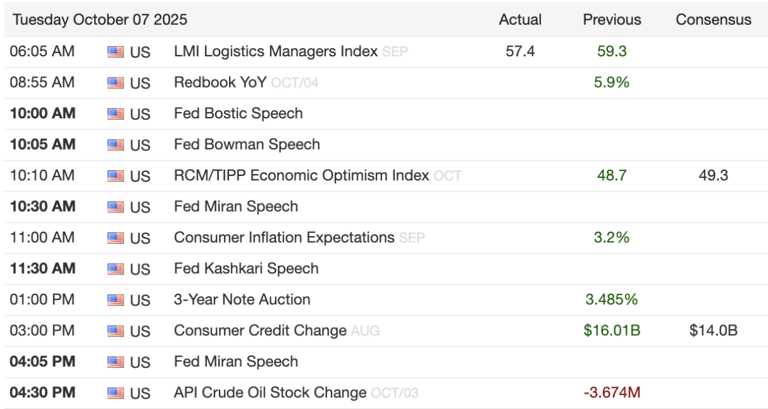Click the Previous column header
Image resolution: width=768 pixels, height=409 pixels.
(x=612, y=19)
